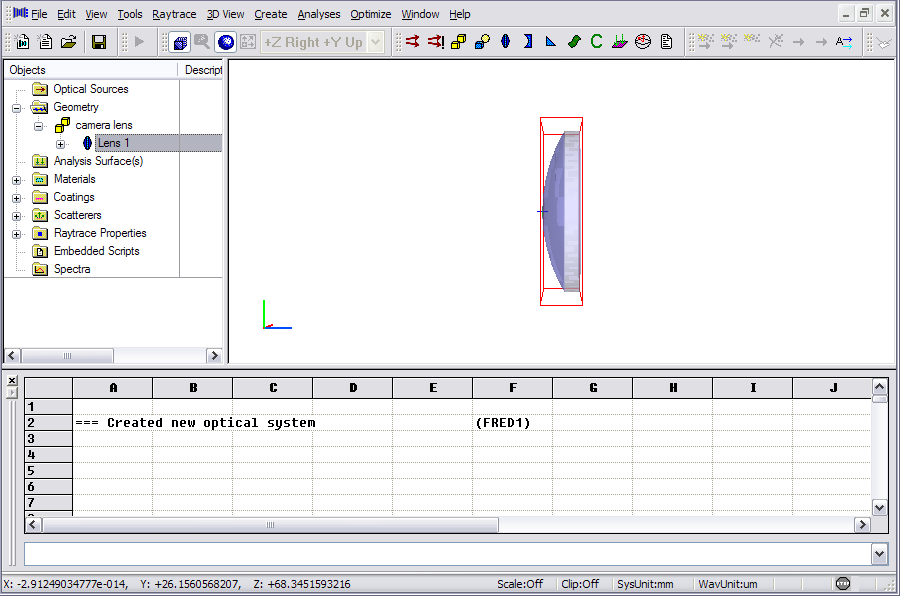Click the blue sphere shaded view icon

coord(225,42)
